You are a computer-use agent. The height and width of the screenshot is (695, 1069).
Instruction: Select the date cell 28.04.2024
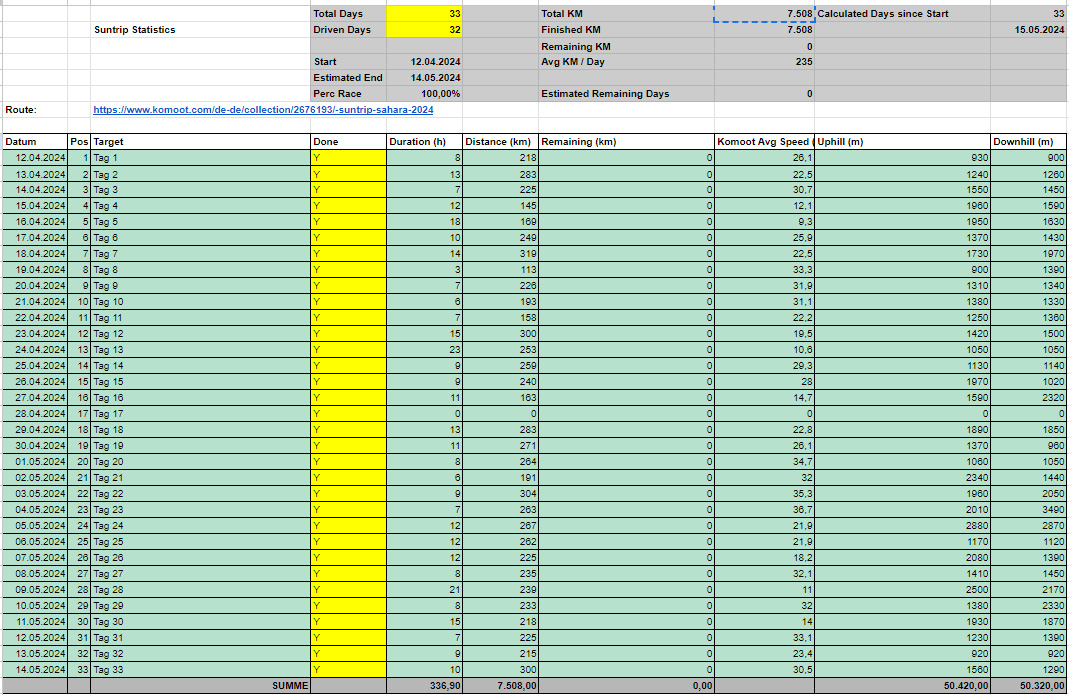click(x=34, y=414)
